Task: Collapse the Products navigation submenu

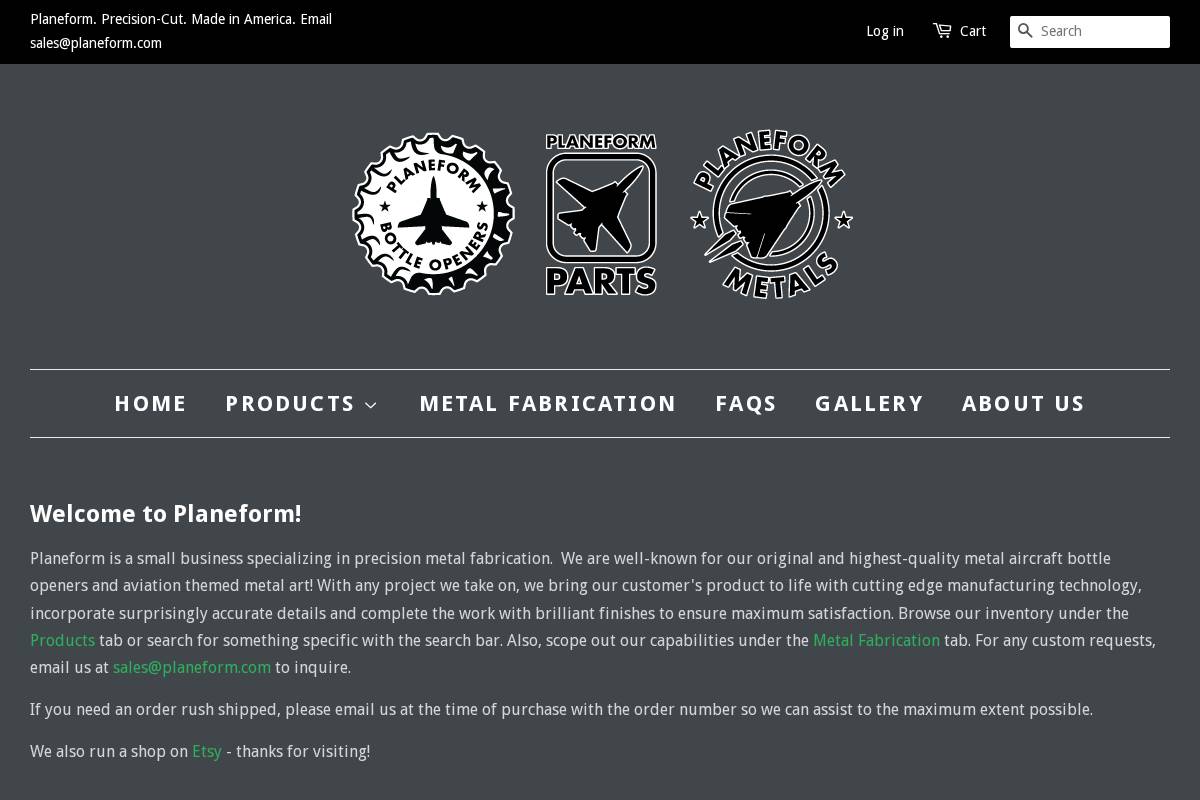Action: pos(370,404)
